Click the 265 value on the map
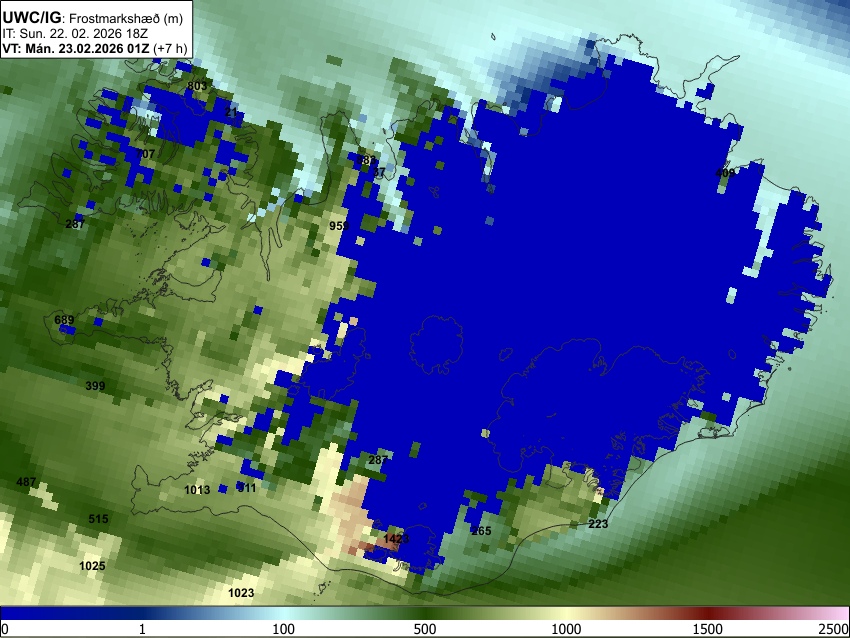 click(481, 531)
